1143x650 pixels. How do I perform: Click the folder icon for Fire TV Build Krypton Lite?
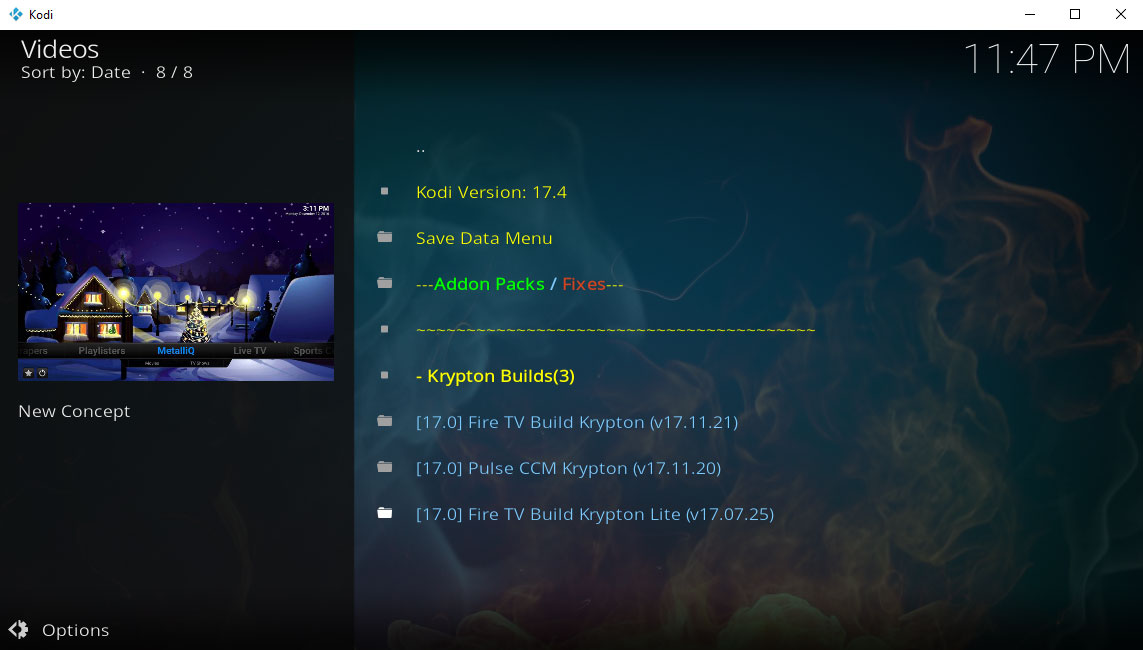[x=385, y=513]
